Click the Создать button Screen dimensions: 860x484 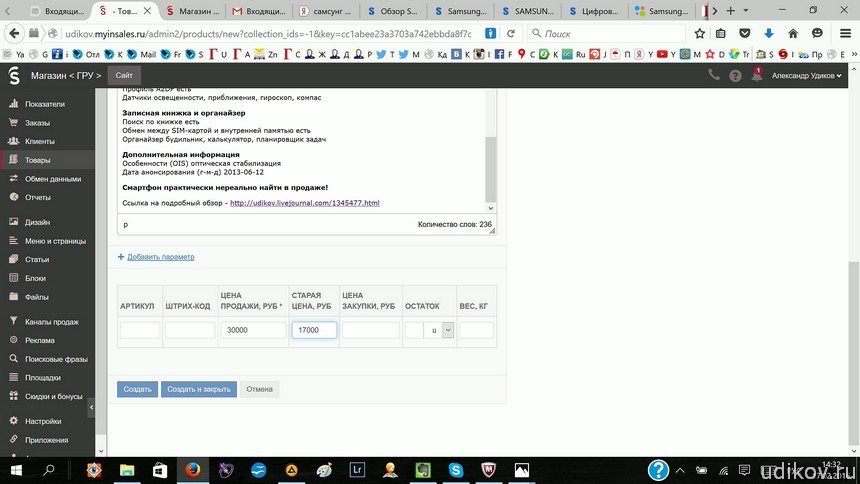coord(137,389)
